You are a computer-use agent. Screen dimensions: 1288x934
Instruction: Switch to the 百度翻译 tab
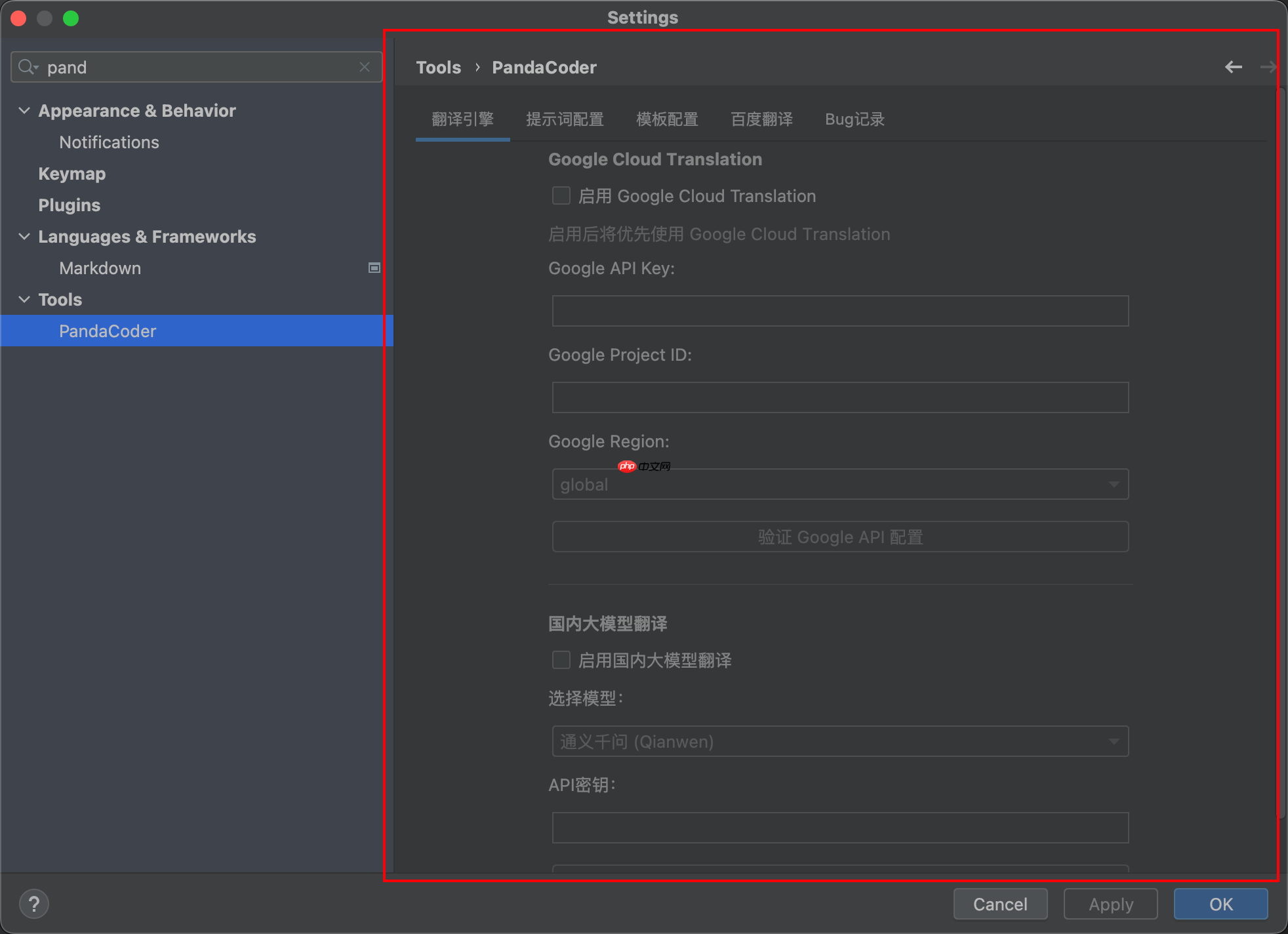click(x=761, y=119)
